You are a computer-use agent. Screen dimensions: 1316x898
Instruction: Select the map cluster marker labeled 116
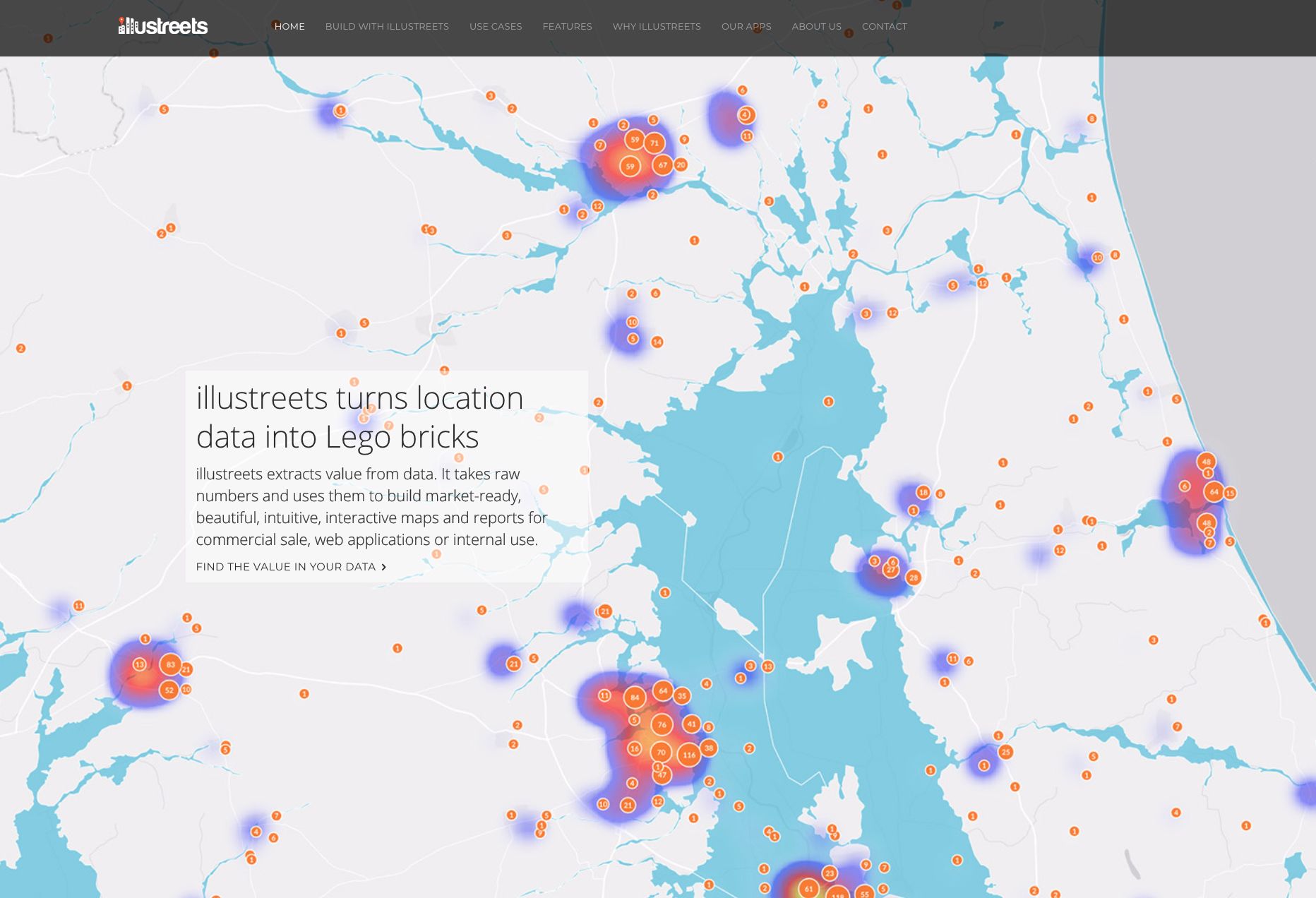(689, 755)
